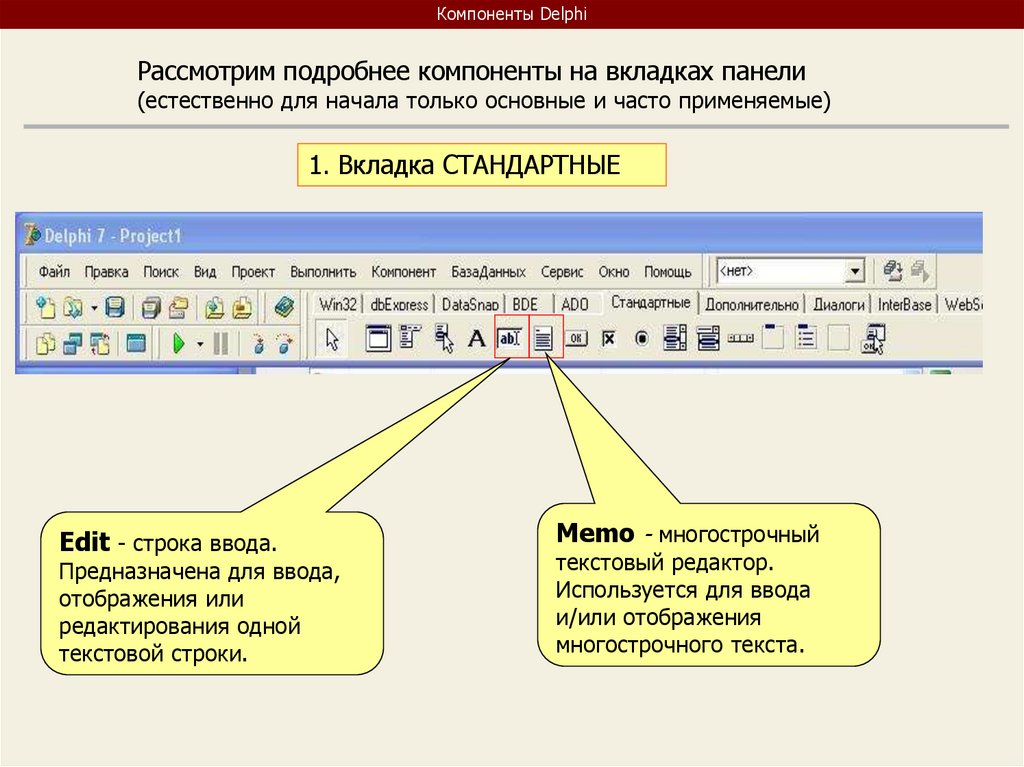Viewport: 1024px width, 767px height.
Task: Click the Trace Into debug icon
Action: 259,344
